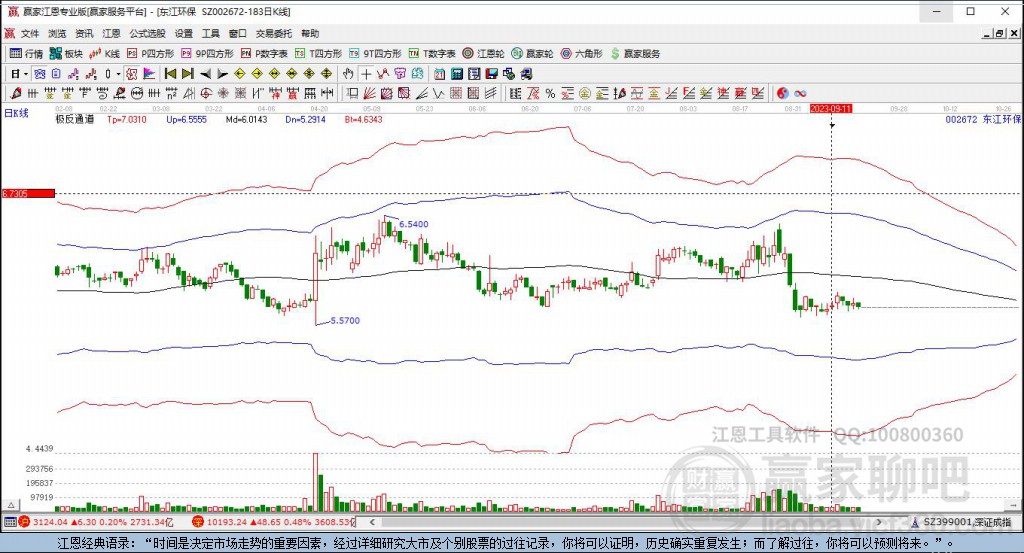Select the Gann fan lines tool
Viewport: 1024px width, 553px height.
pos(369,93)
